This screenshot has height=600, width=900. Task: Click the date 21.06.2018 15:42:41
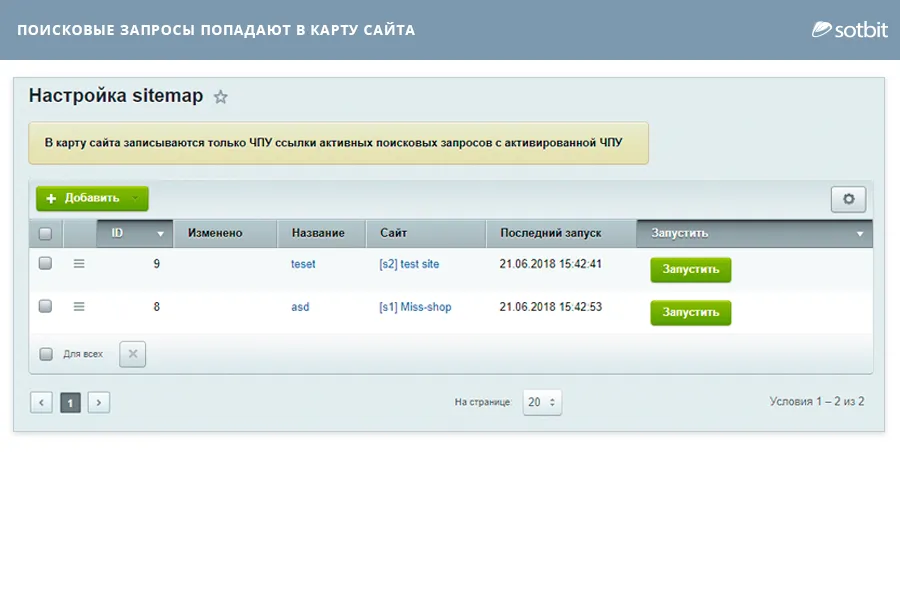[550, 264]
